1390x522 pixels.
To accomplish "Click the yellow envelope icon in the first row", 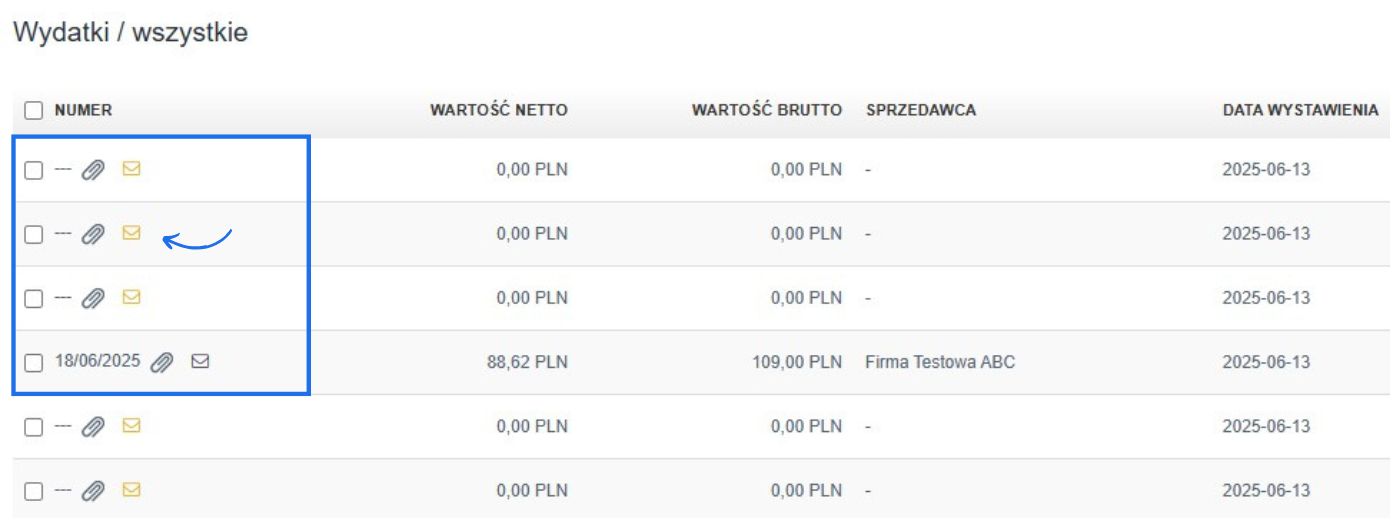I will pos(131,169).
